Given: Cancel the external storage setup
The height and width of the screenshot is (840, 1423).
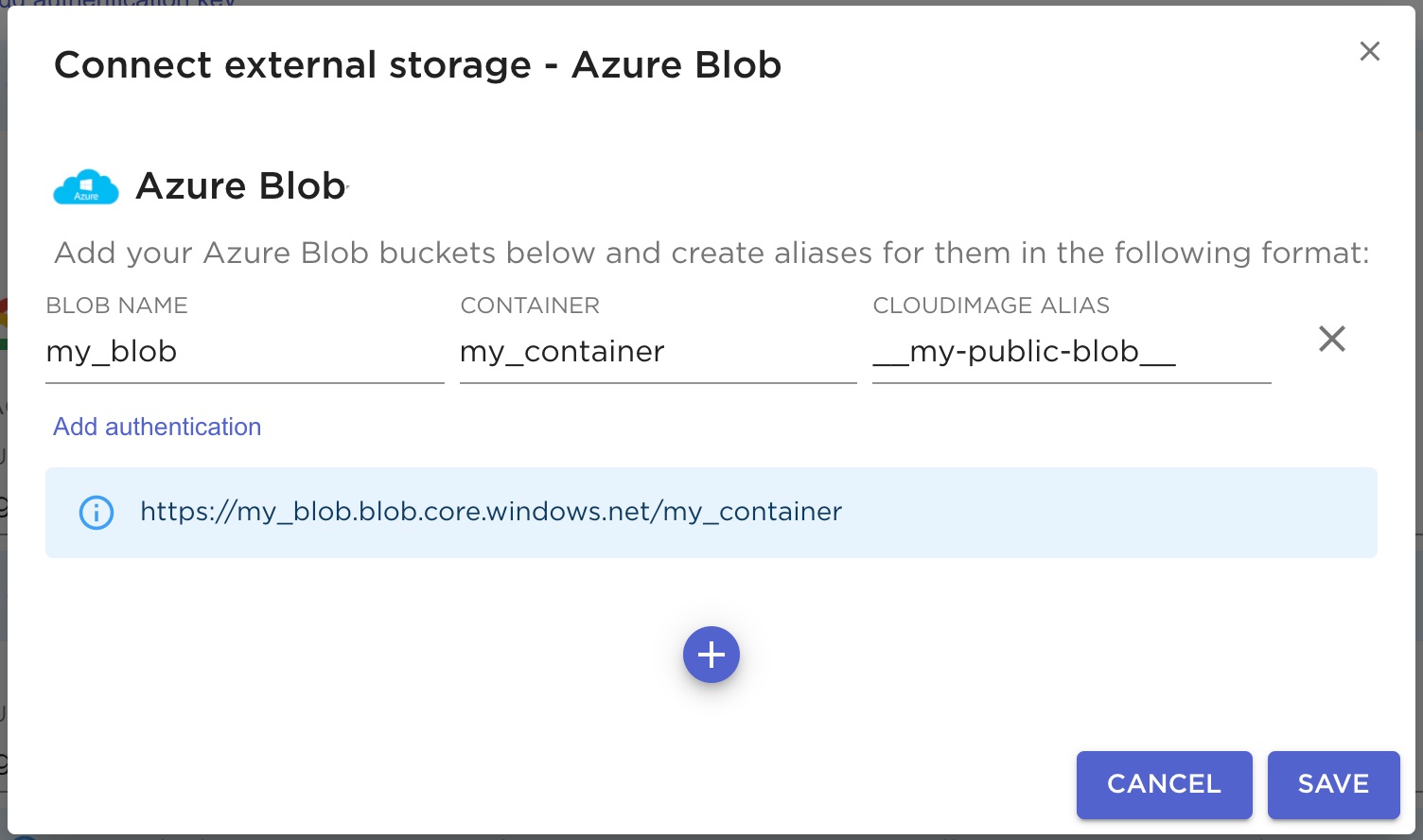Looking at the screenshot, I should point(1164,784).
